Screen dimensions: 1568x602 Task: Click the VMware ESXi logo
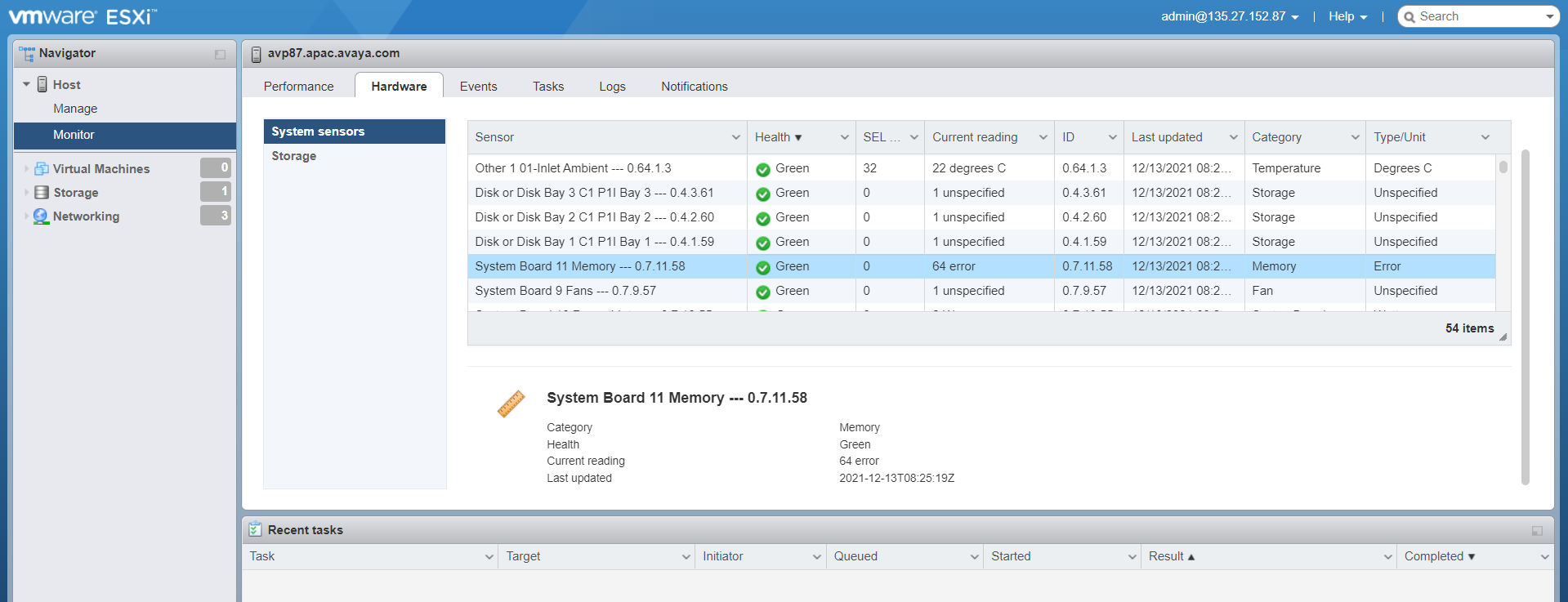tap(82, 16)
